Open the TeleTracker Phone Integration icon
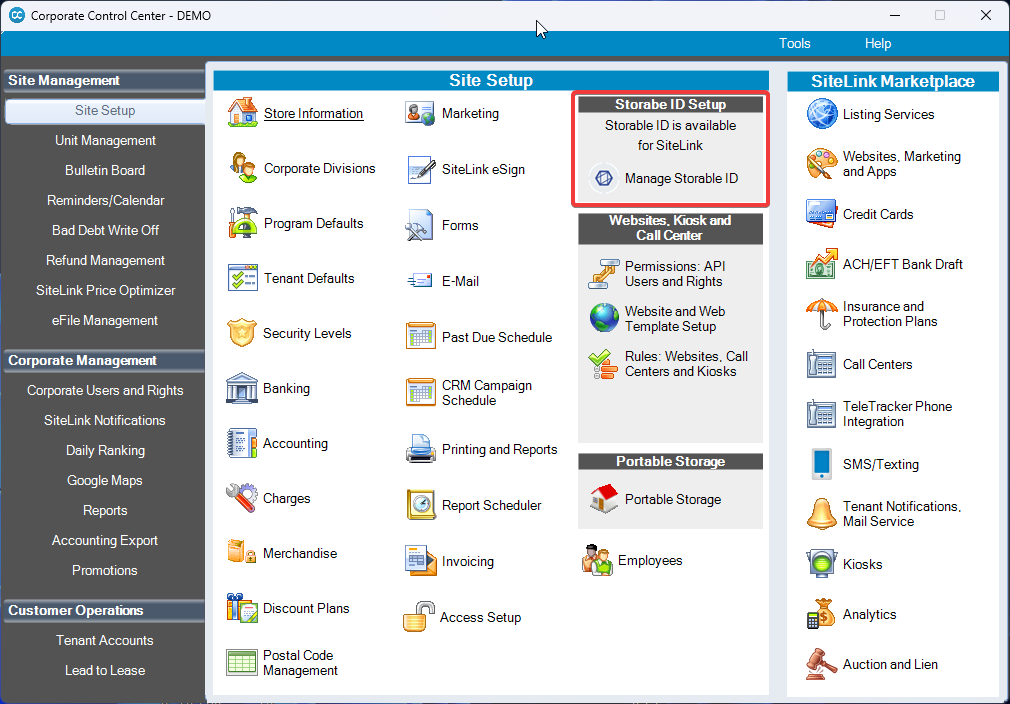Screen dimensions: 1010x704 822,414
